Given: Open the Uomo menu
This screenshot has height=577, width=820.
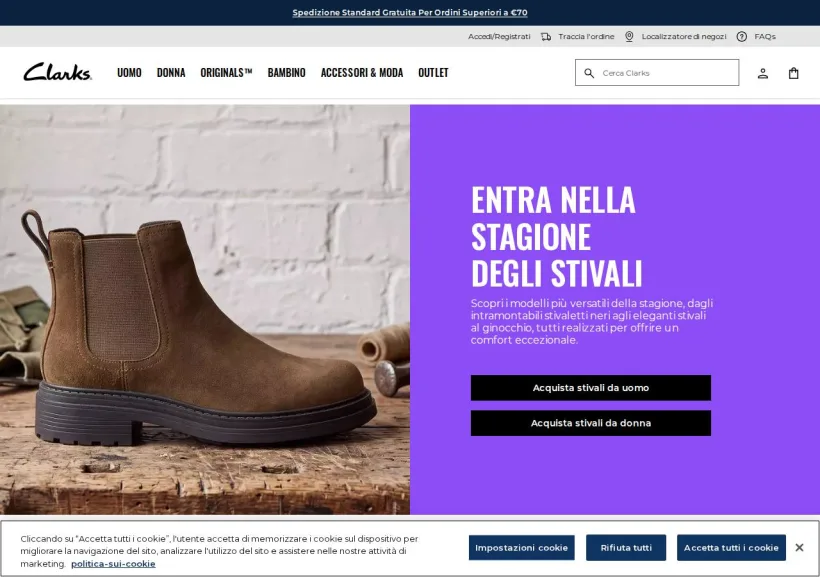Looking at the screenshot, I should point(129,73).
